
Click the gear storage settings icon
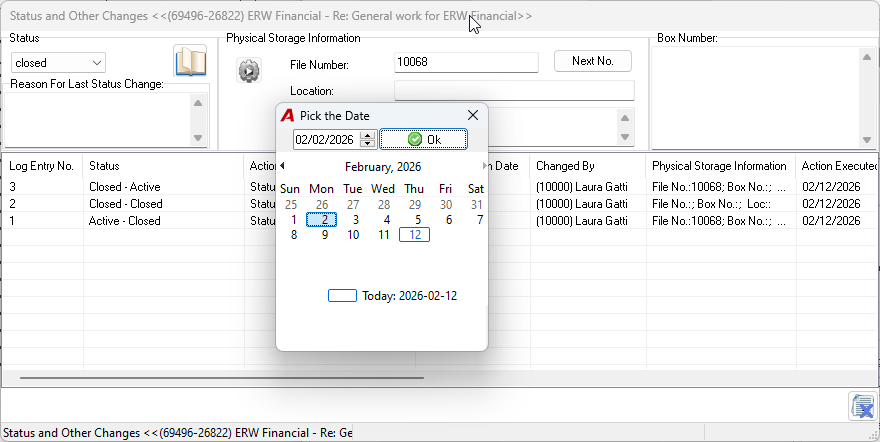(249, 71)
